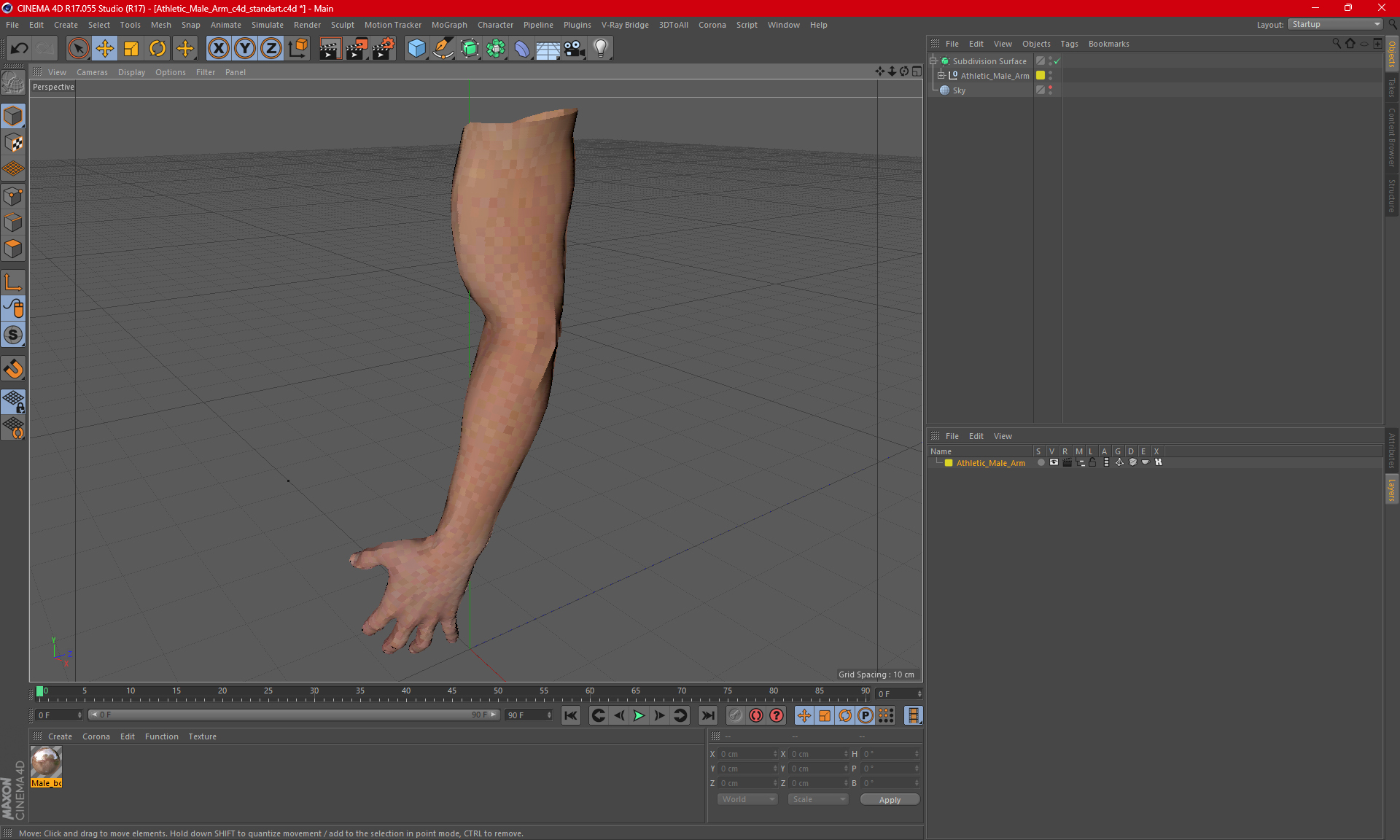Open the Simulate menu

[x=267, y=25]
